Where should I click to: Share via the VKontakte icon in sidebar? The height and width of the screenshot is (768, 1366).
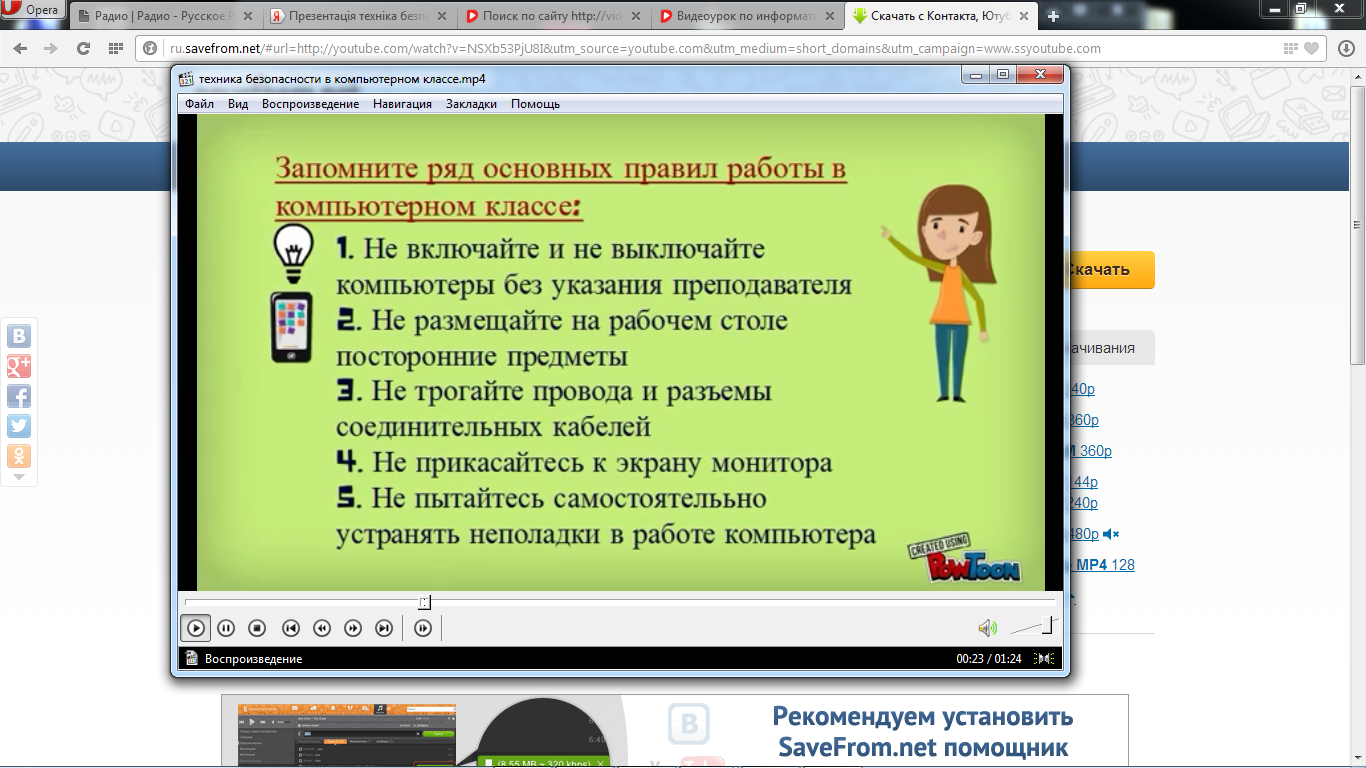tap(19, 336)
